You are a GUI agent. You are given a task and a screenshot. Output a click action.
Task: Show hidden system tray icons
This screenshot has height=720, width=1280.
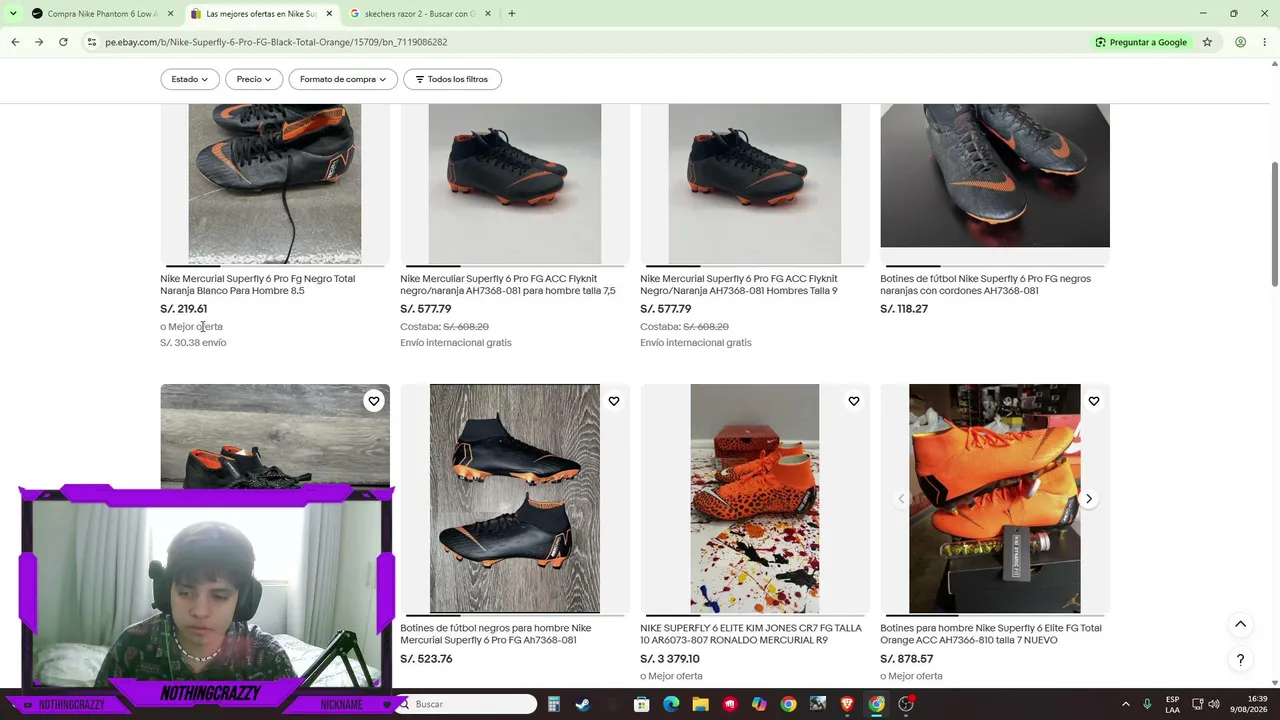pos(1126,704)
